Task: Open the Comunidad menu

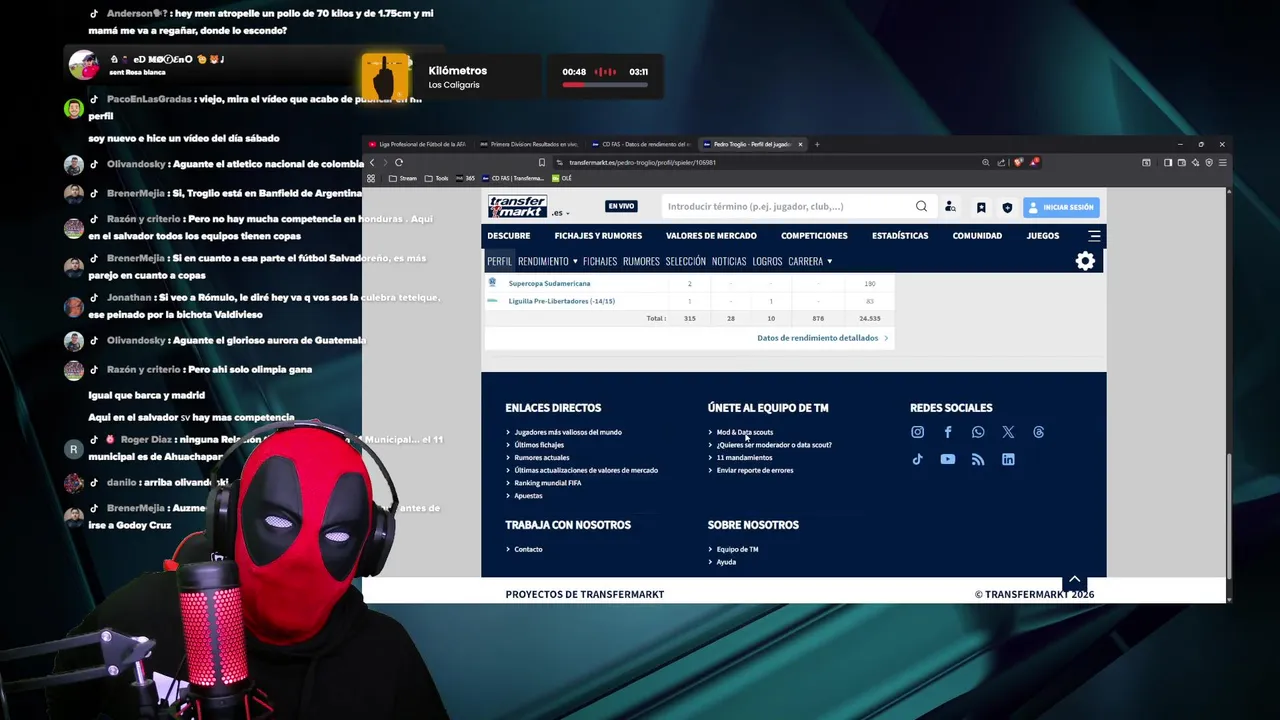Action: [977, 236]
